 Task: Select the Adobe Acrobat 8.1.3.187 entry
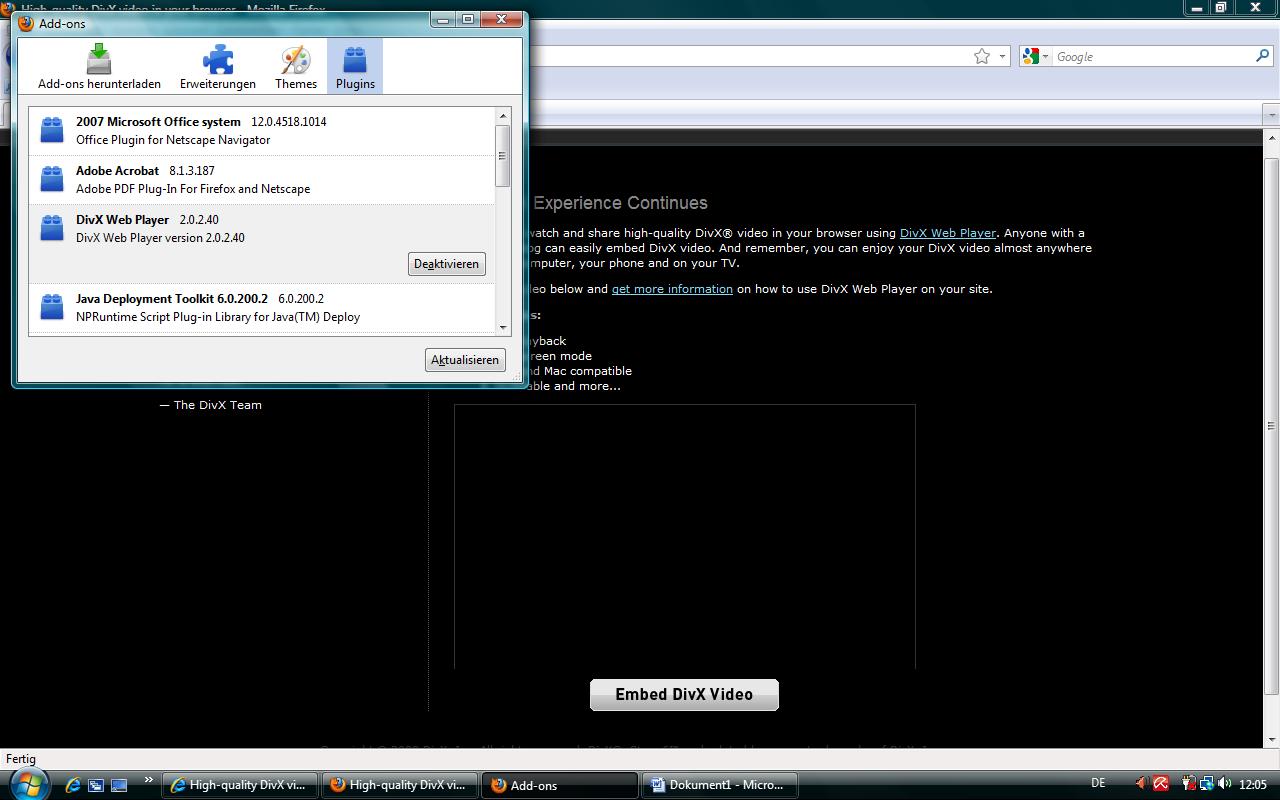262,180
